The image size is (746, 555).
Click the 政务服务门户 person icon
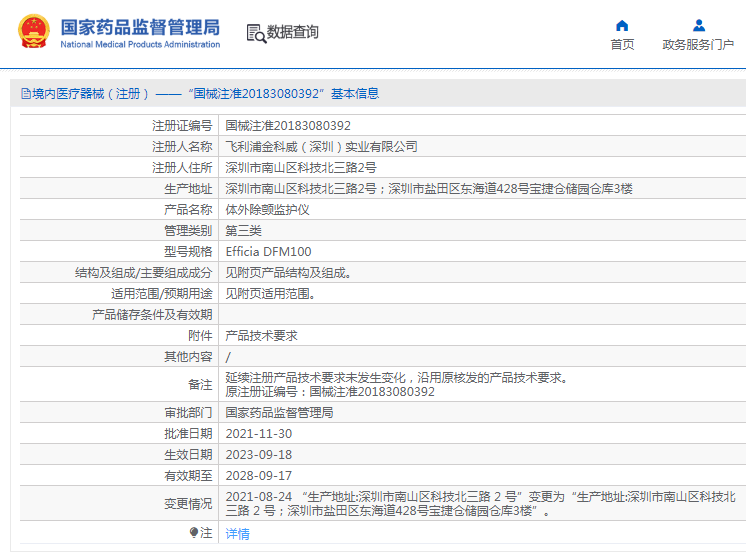pyautogui.click(x=698, y=25)
